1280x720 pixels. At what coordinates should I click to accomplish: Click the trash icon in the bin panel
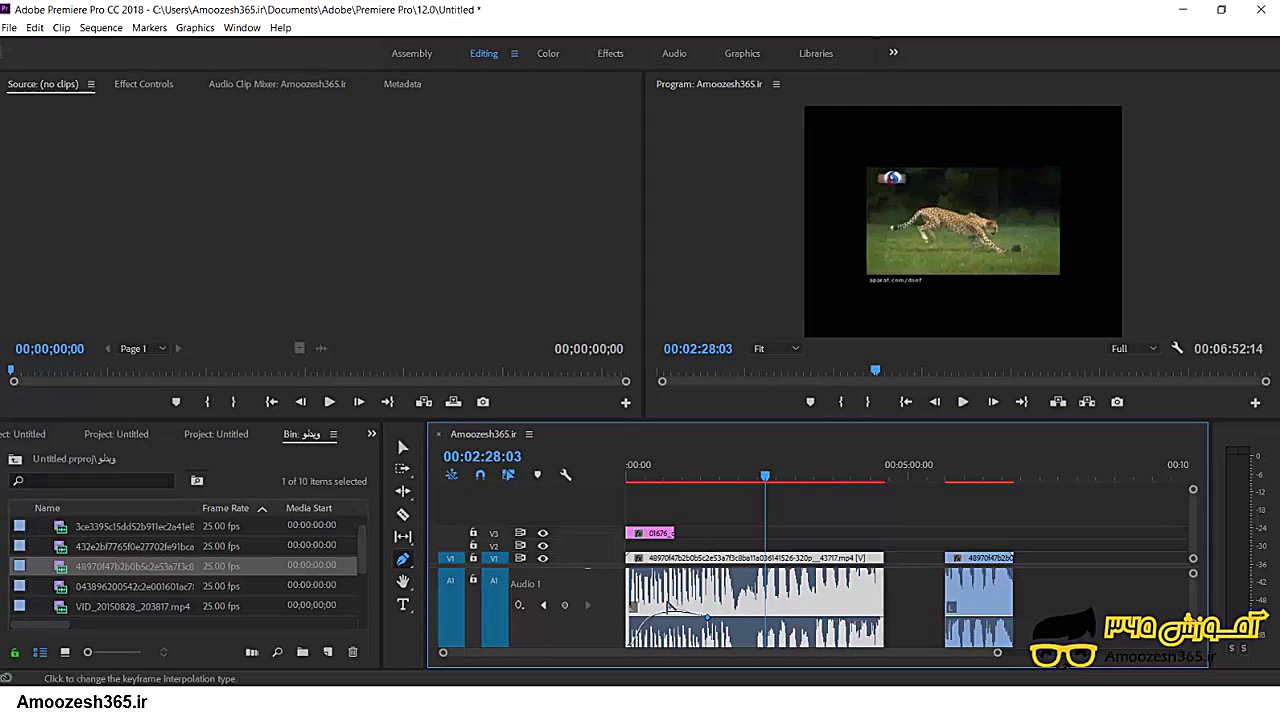tap(352, 652)
